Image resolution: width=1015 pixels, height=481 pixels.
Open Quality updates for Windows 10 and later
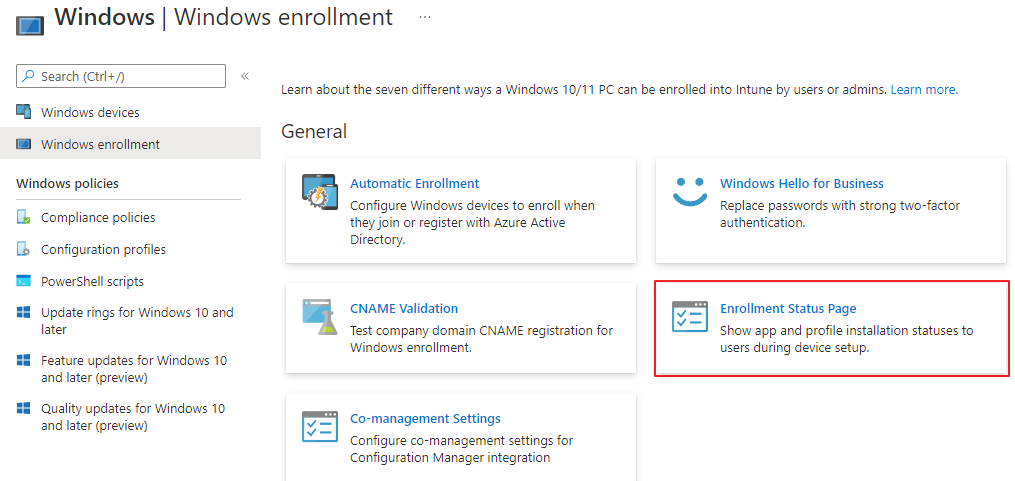pos(133,417)
